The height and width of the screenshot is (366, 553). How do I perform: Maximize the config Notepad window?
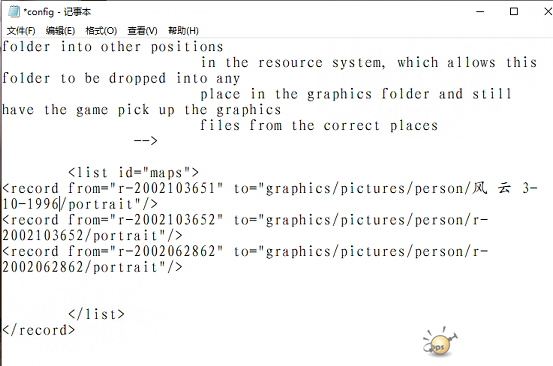tap(514, 12)
